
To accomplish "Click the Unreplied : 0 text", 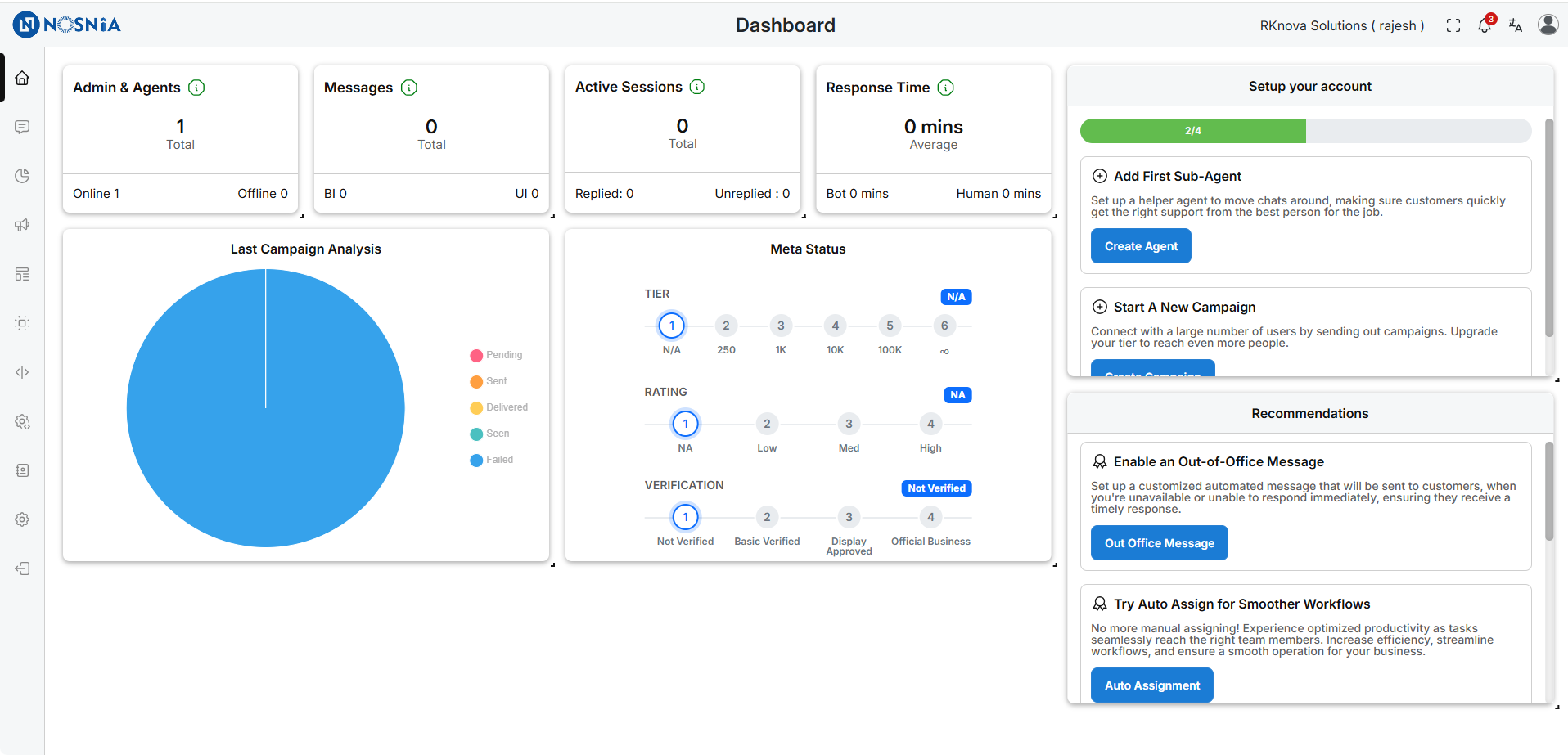I will (x=752, y=194).
